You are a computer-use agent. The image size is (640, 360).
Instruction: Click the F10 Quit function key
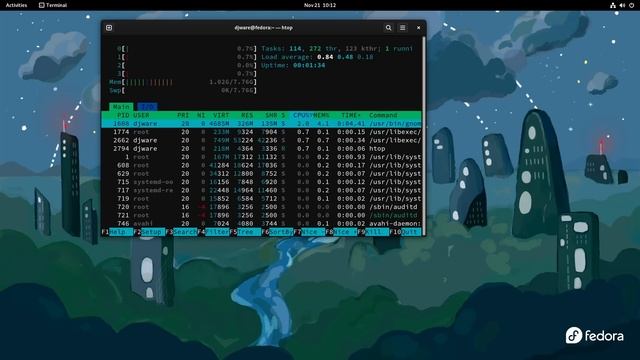click(405, 232)
